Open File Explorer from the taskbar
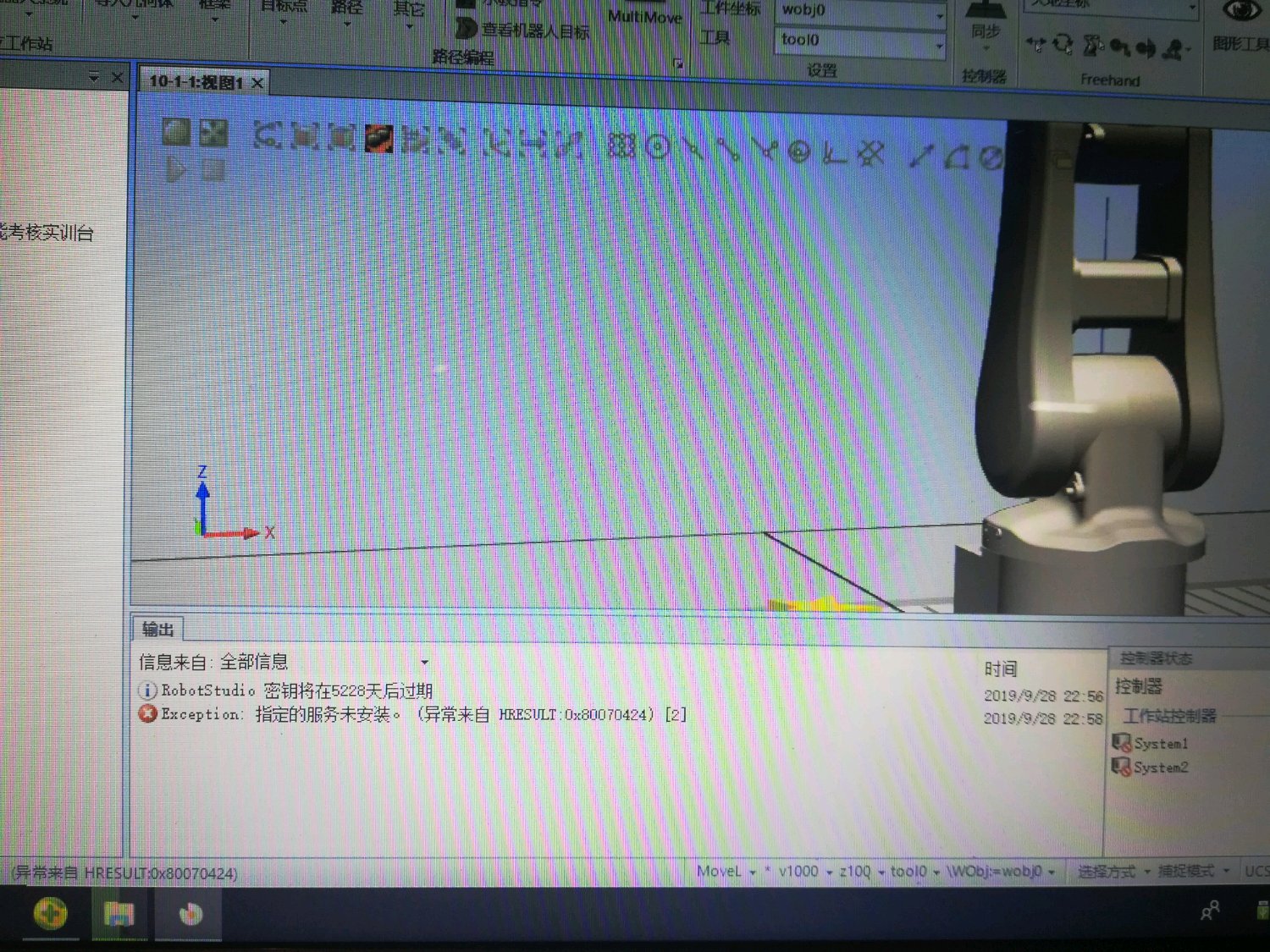 pos(119,914)
